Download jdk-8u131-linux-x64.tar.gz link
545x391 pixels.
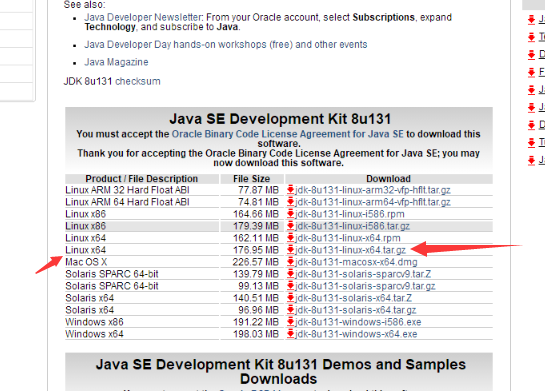click(350, 250)
